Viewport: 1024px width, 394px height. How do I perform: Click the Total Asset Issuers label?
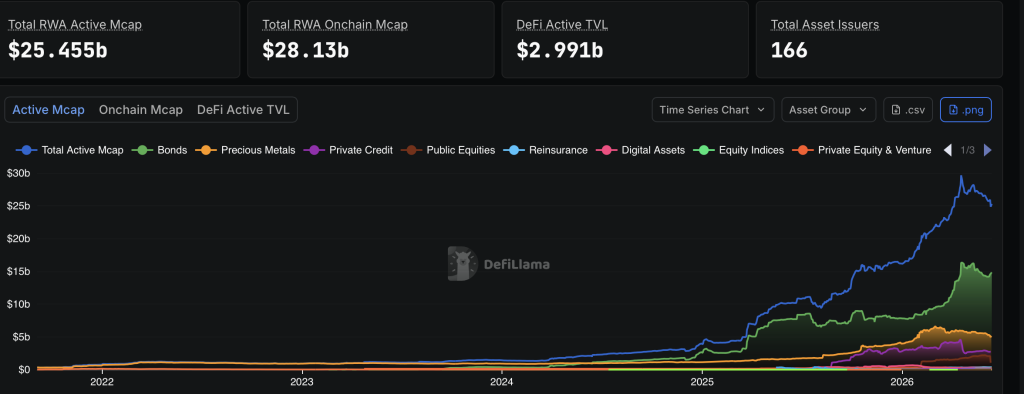pos(825,25)
